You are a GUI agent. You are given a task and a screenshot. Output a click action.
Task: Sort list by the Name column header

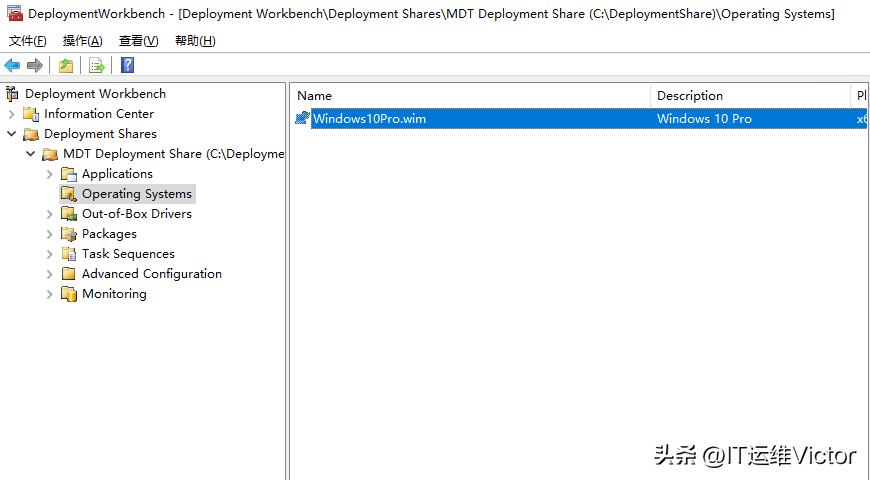coord(471,95)
